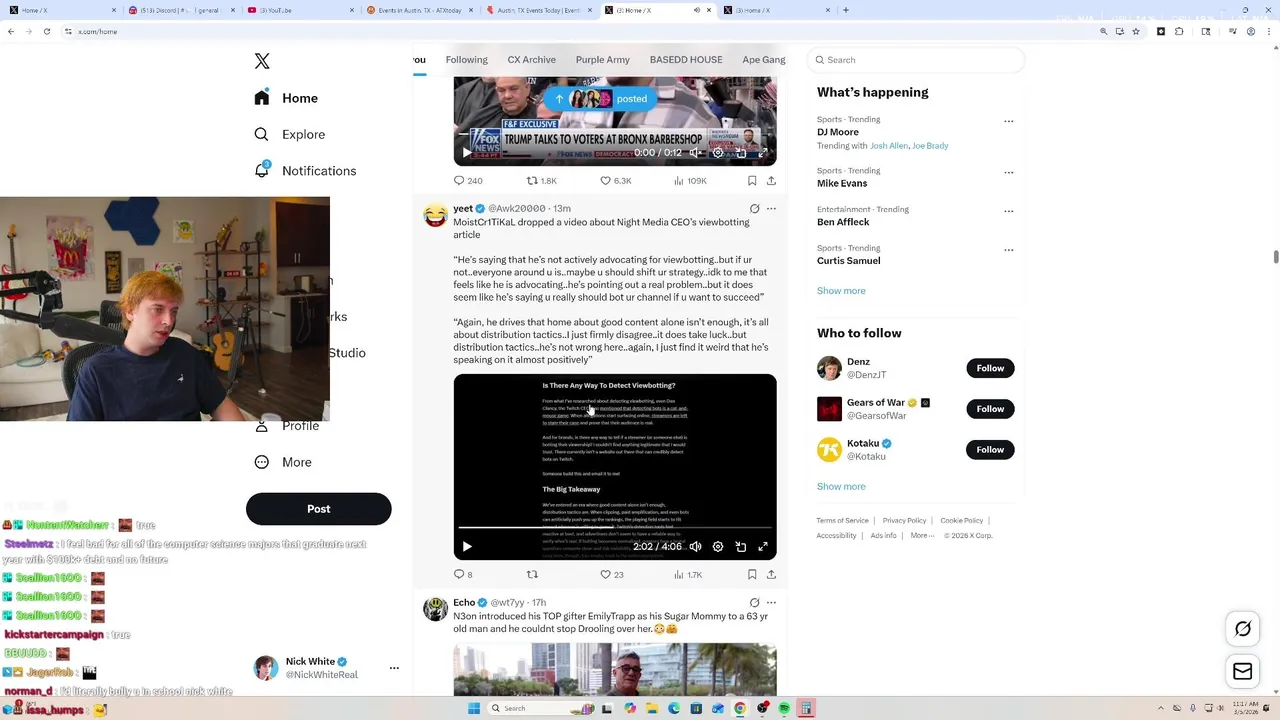The height and width of the screenshot is (720, 1280).
Task: Open Spotify from the taskbar
Action: (x=784, y=708)
